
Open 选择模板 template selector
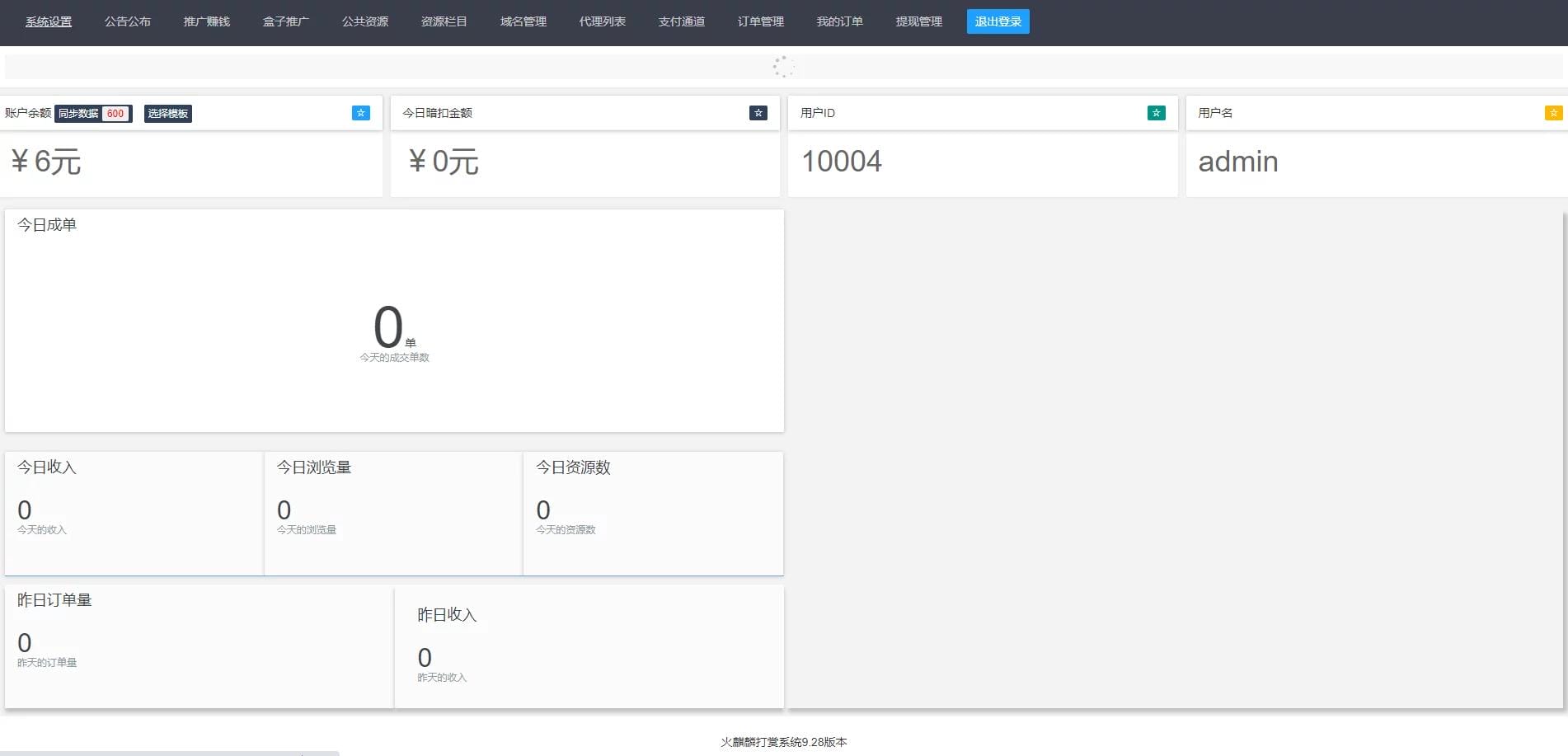[x=167, y=114]
